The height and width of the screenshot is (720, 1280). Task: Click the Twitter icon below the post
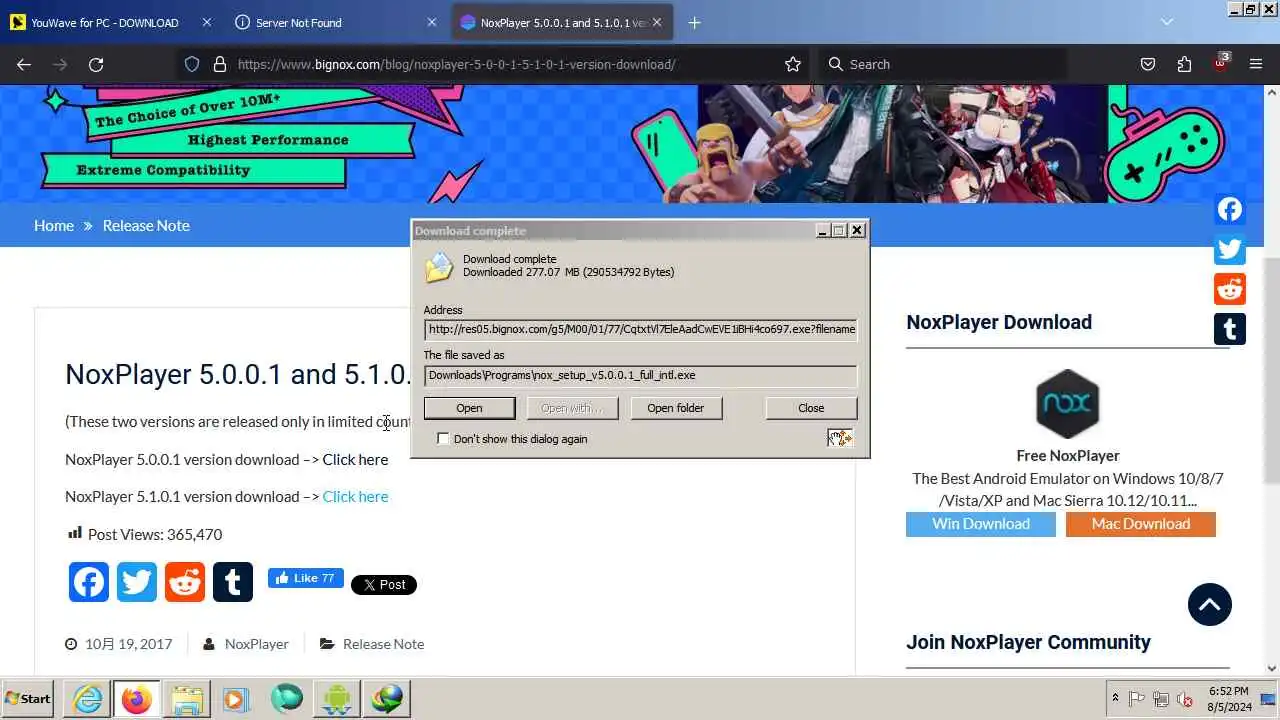click(x=137, y=582)
